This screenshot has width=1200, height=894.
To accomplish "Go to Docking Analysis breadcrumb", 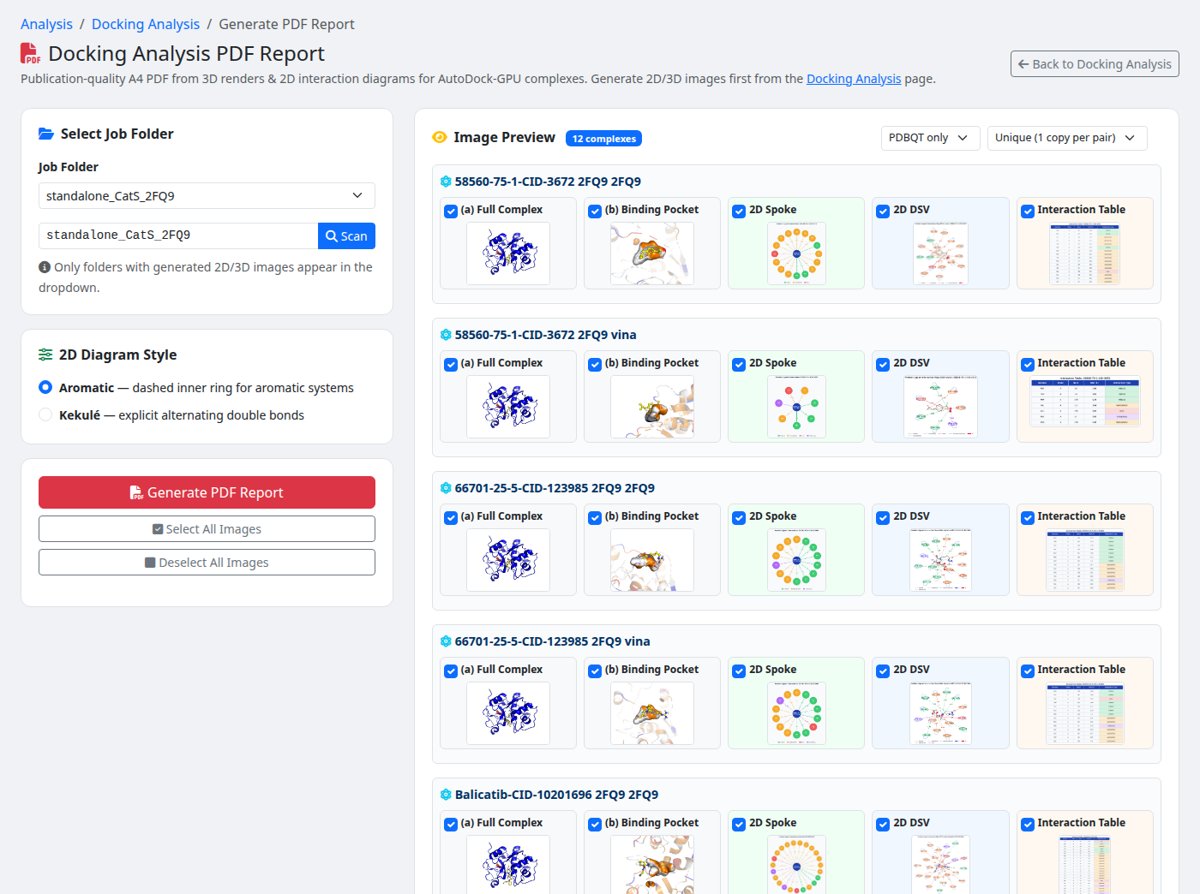I will [145, 24].
